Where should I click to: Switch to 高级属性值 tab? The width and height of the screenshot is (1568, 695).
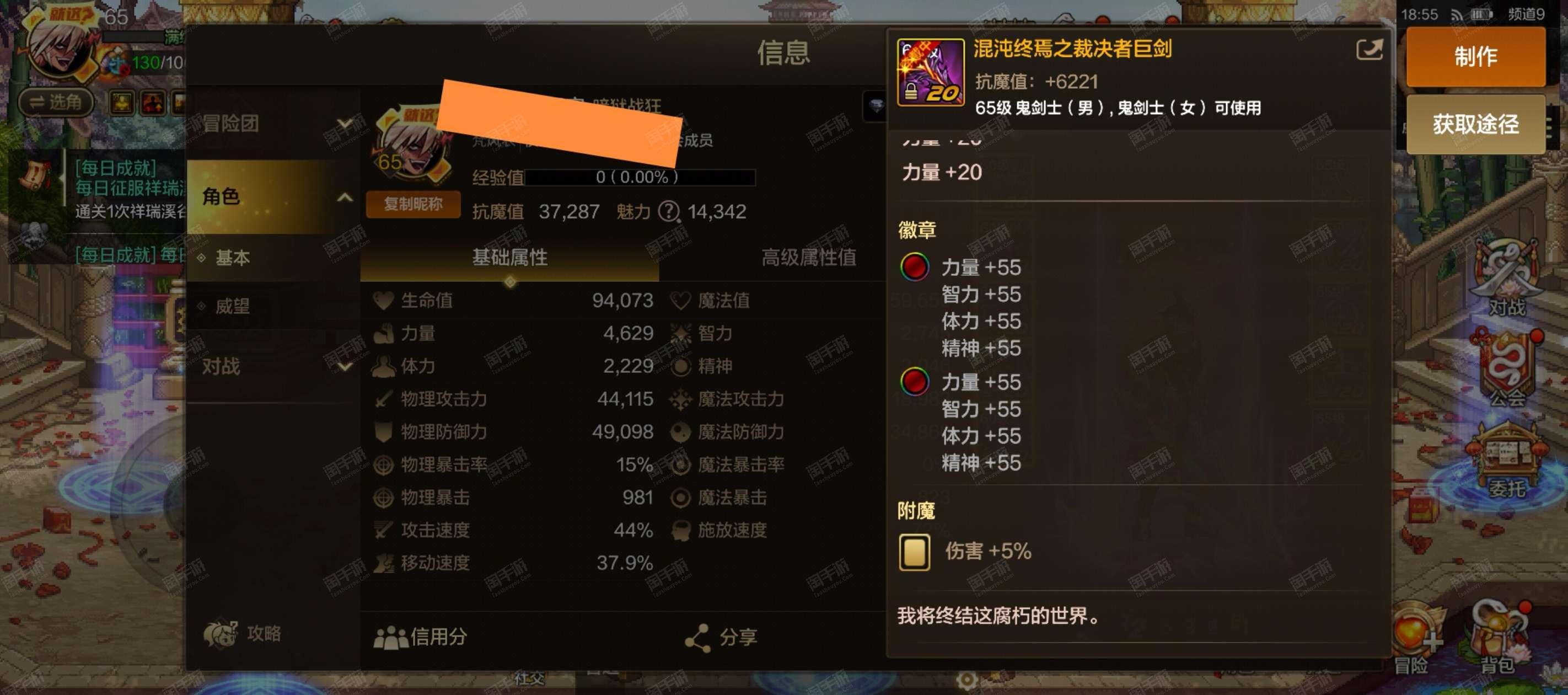pos(808,257)
